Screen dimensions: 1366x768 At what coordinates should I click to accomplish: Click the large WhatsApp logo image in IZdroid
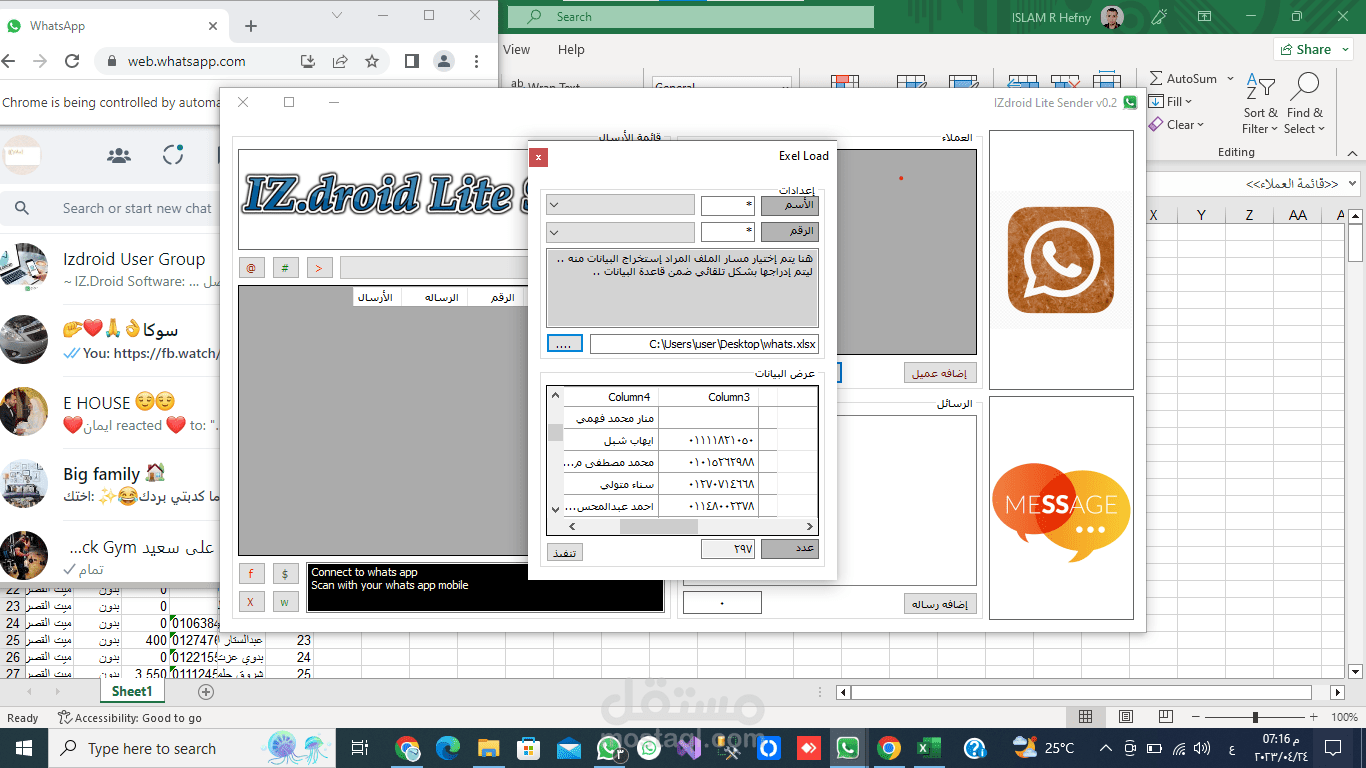(1061, 260)
